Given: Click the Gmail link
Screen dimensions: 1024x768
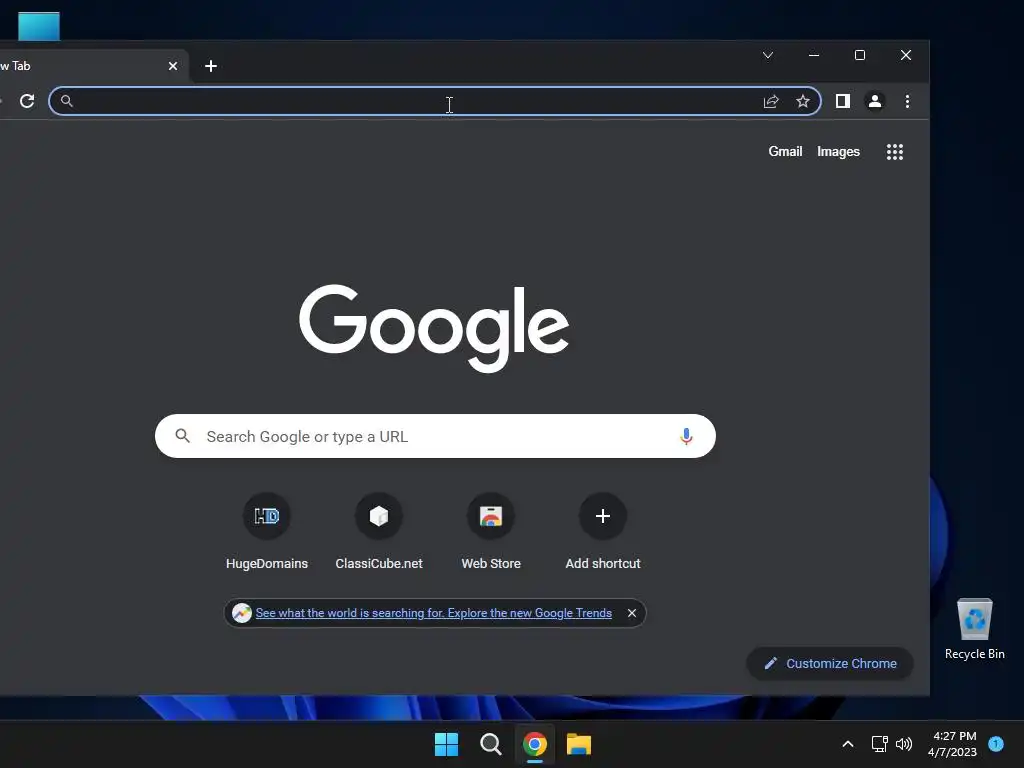Looking at the screenshot, I should click(785, 152).
